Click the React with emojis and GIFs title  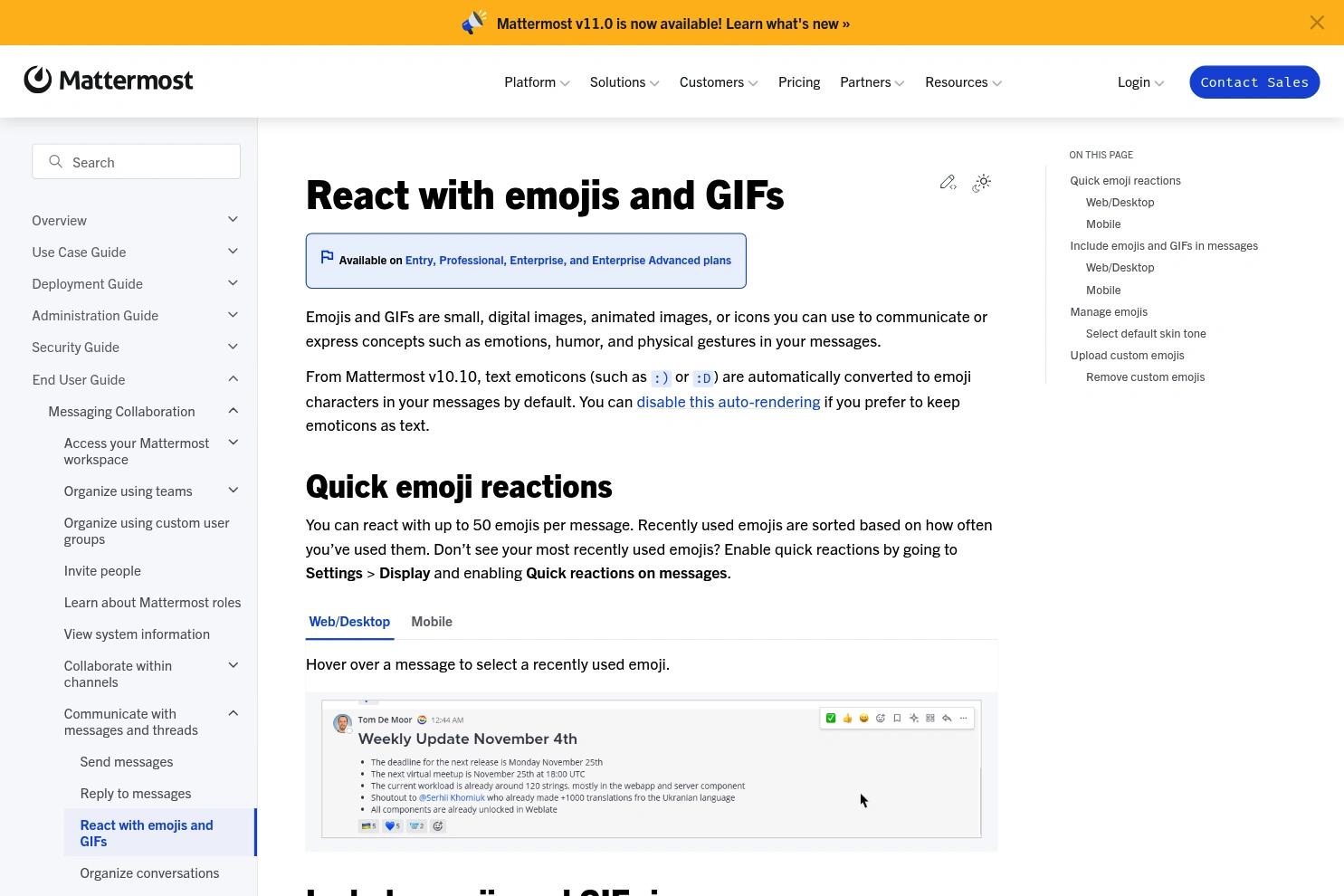545,195
